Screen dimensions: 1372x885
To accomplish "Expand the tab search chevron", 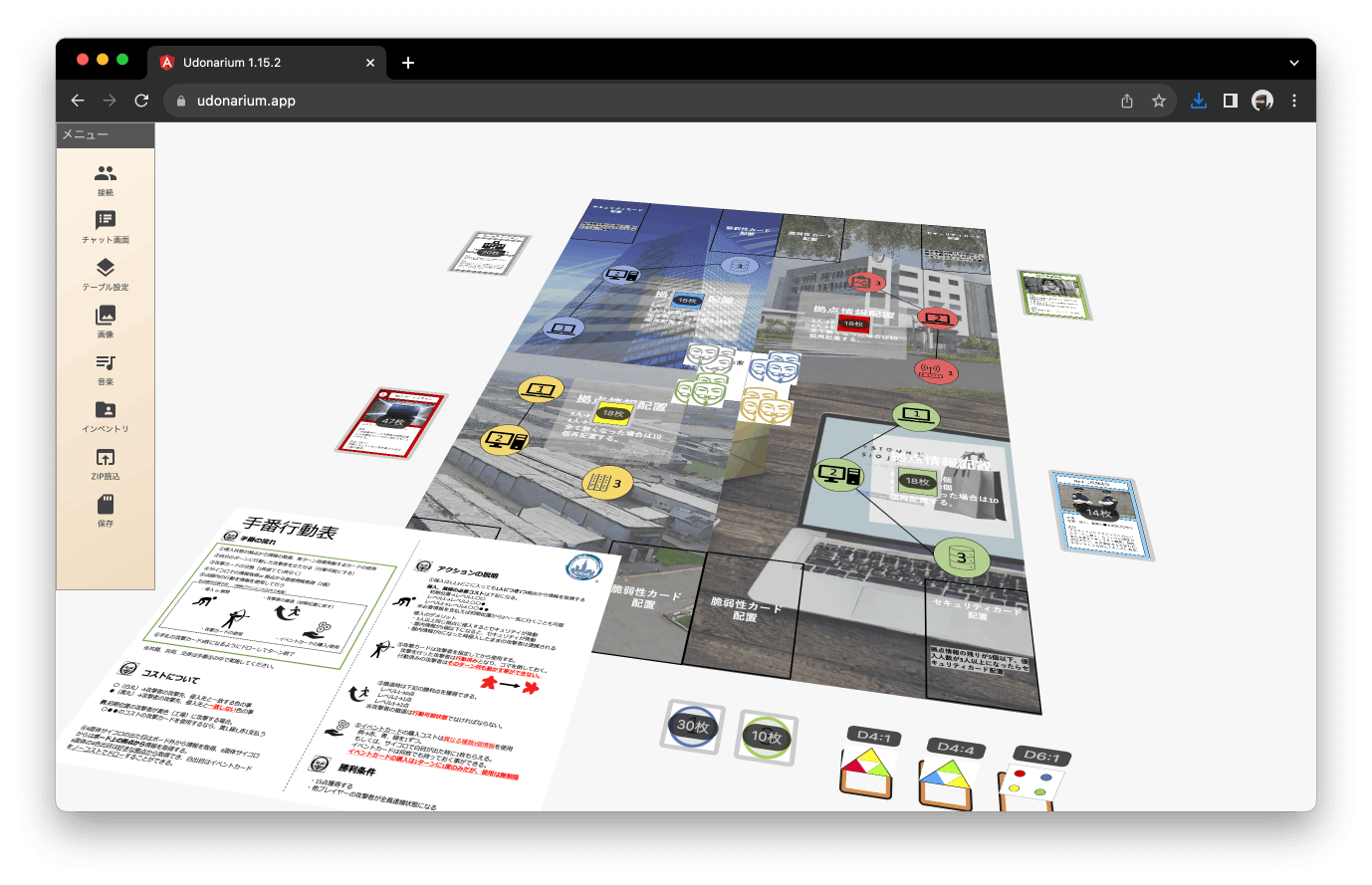I will [x=1294, y=63].
